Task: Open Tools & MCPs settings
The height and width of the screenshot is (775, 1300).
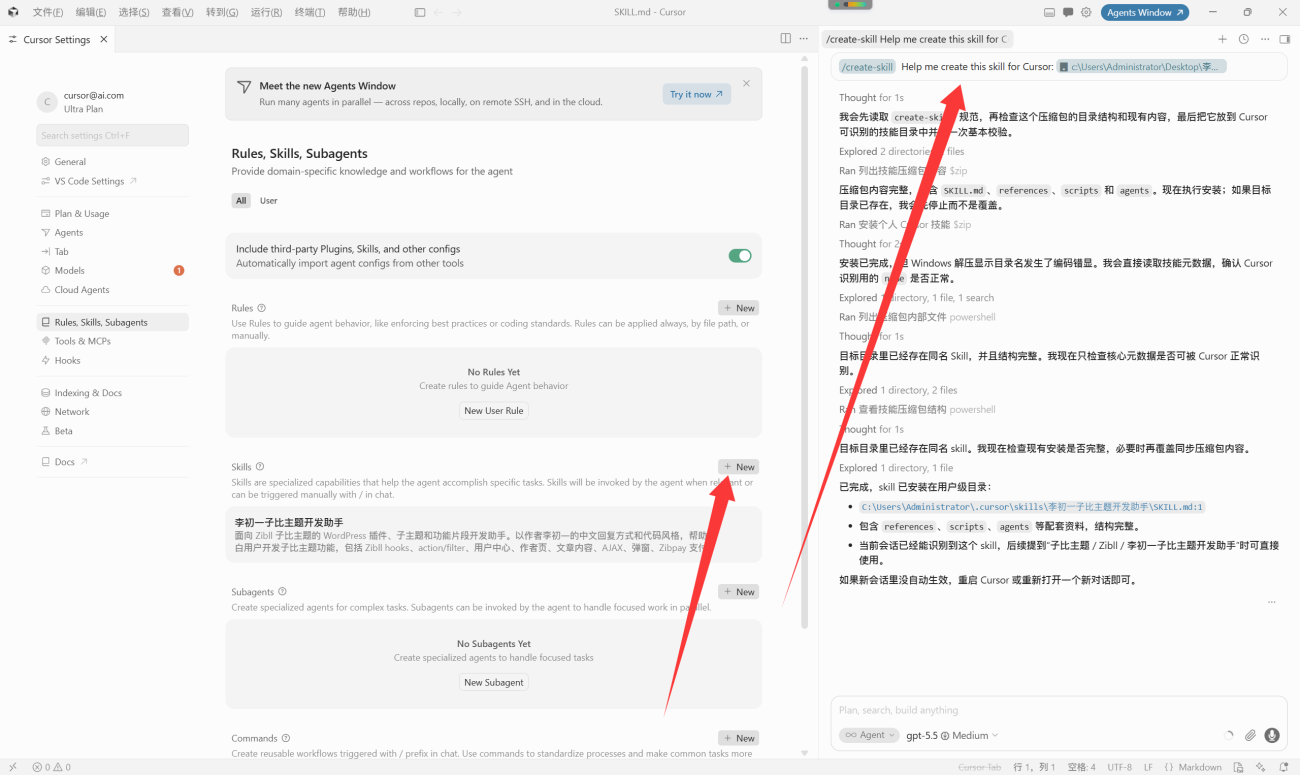Action: (x=113, y=341)
